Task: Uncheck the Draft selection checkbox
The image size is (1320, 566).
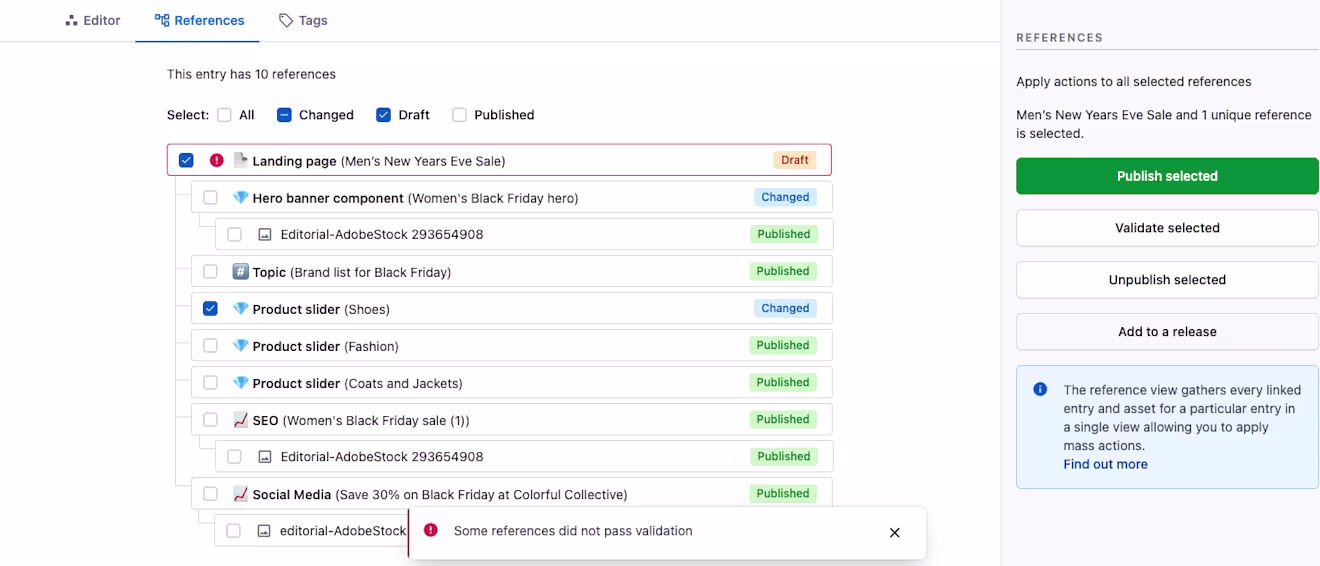Action: [x=383, y=115]
